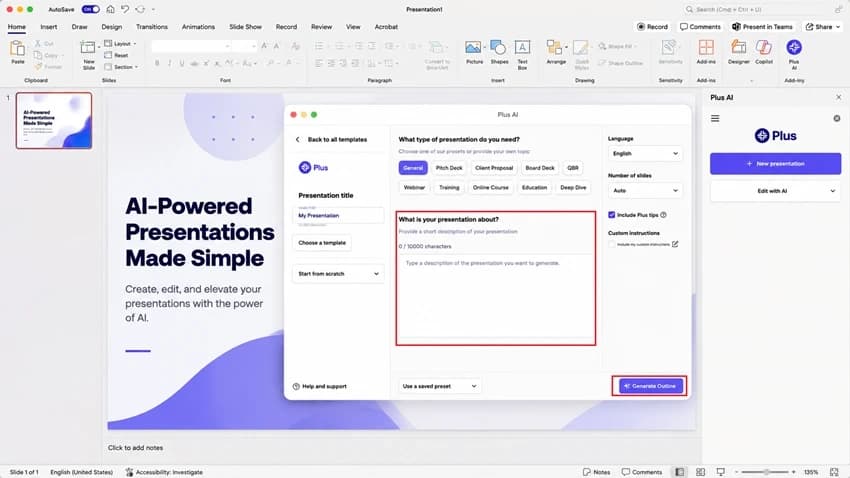
Task: Open the Shapes gallery icon
Action: (x=498, y=48)
